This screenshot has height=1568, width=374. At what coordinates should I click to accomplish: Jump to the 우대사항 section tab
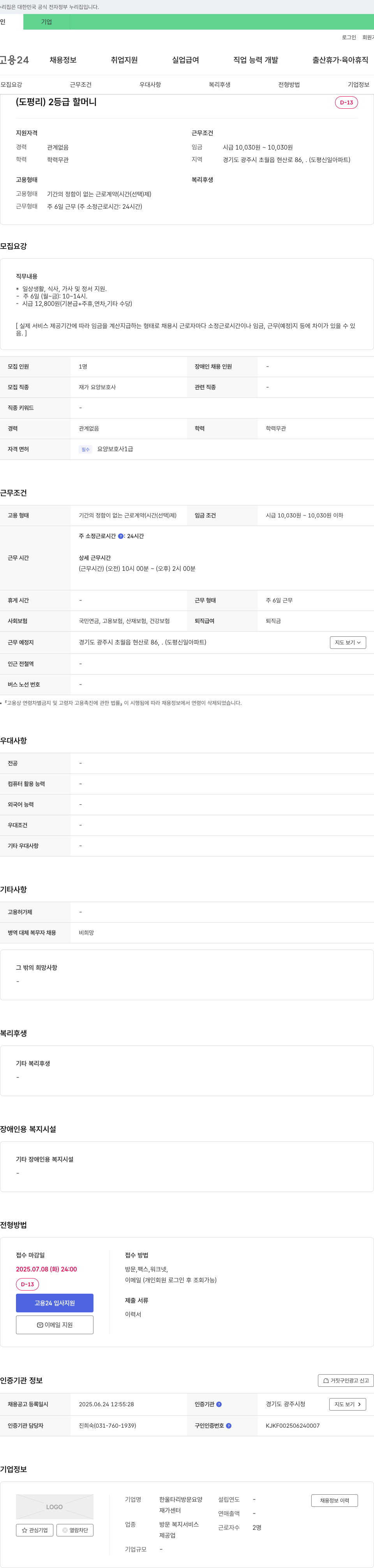(x=150, y=85)
